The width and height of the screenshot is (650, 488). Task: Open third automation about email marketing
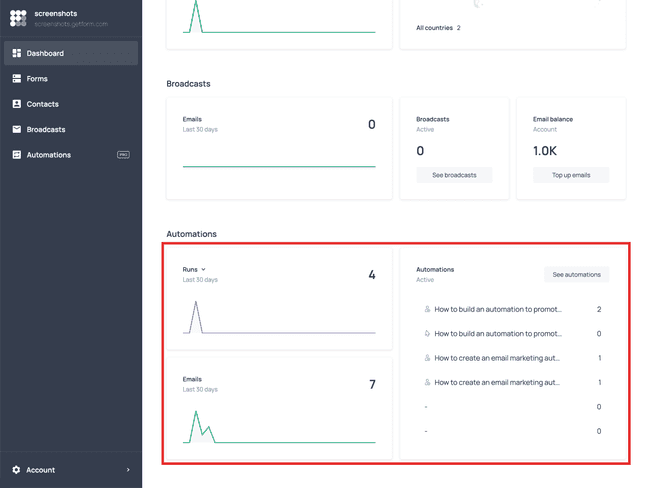[x=497, y=358]
